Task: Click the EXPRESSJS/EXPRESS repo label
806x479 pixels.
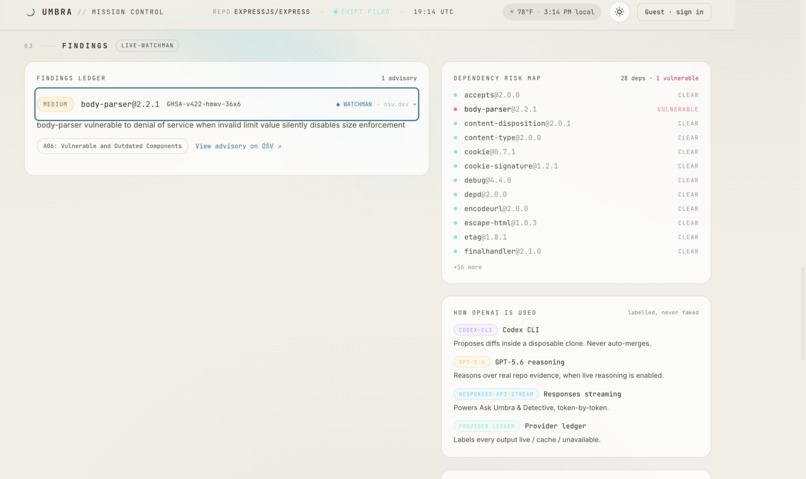Action: pos(272,12)
